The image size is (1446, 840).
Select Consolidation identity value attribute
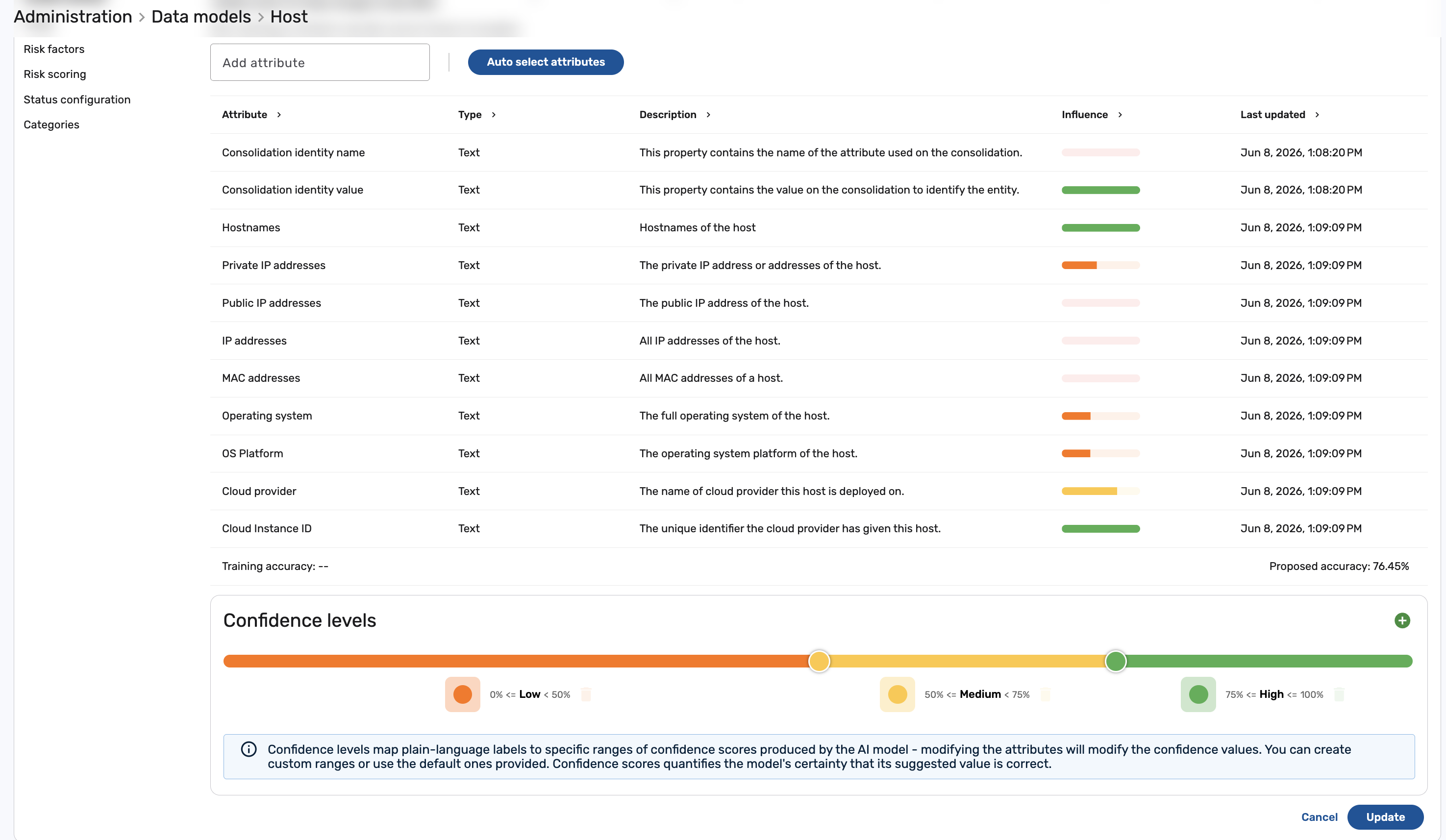coord(818,190)
